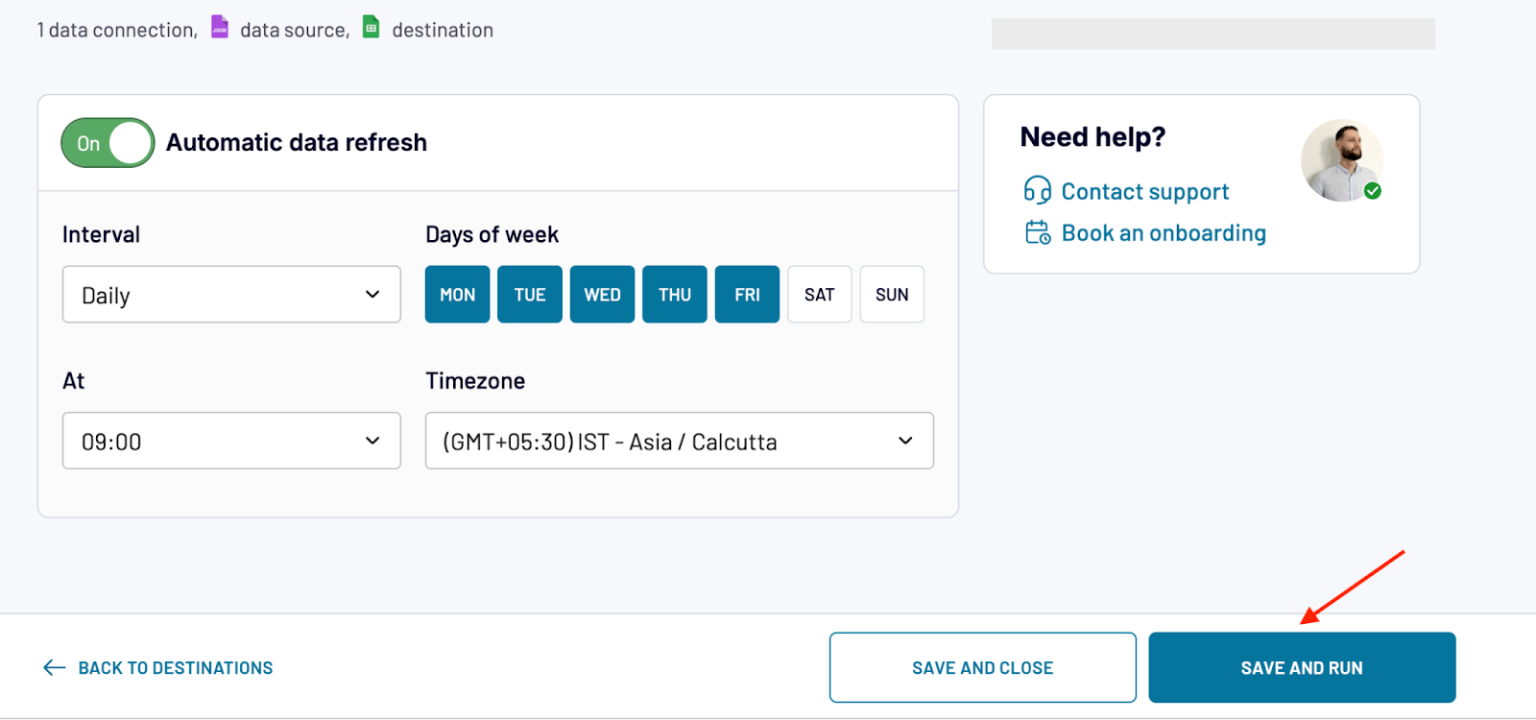Open the At time dropdown showing 09:00
This screenshot has height=720, width=1536.
coord(231,441)
